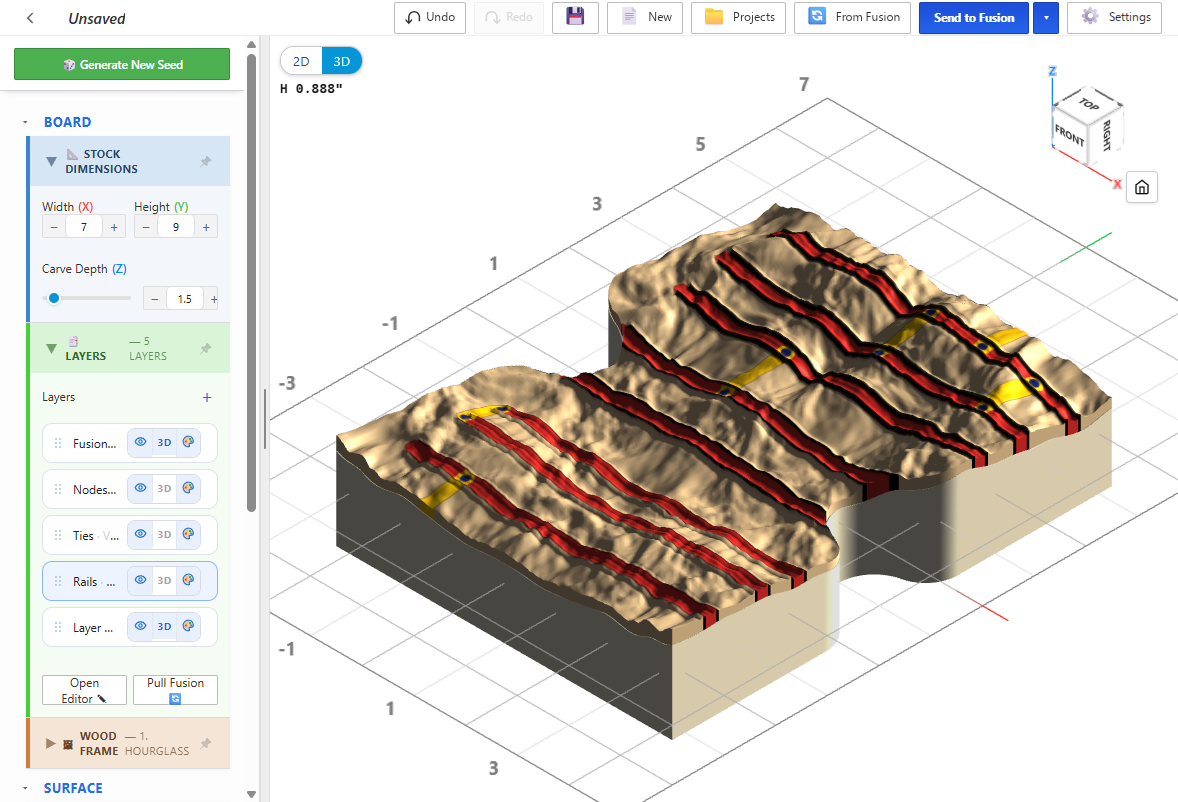Collapse the SURFACE group

[25, 788]
